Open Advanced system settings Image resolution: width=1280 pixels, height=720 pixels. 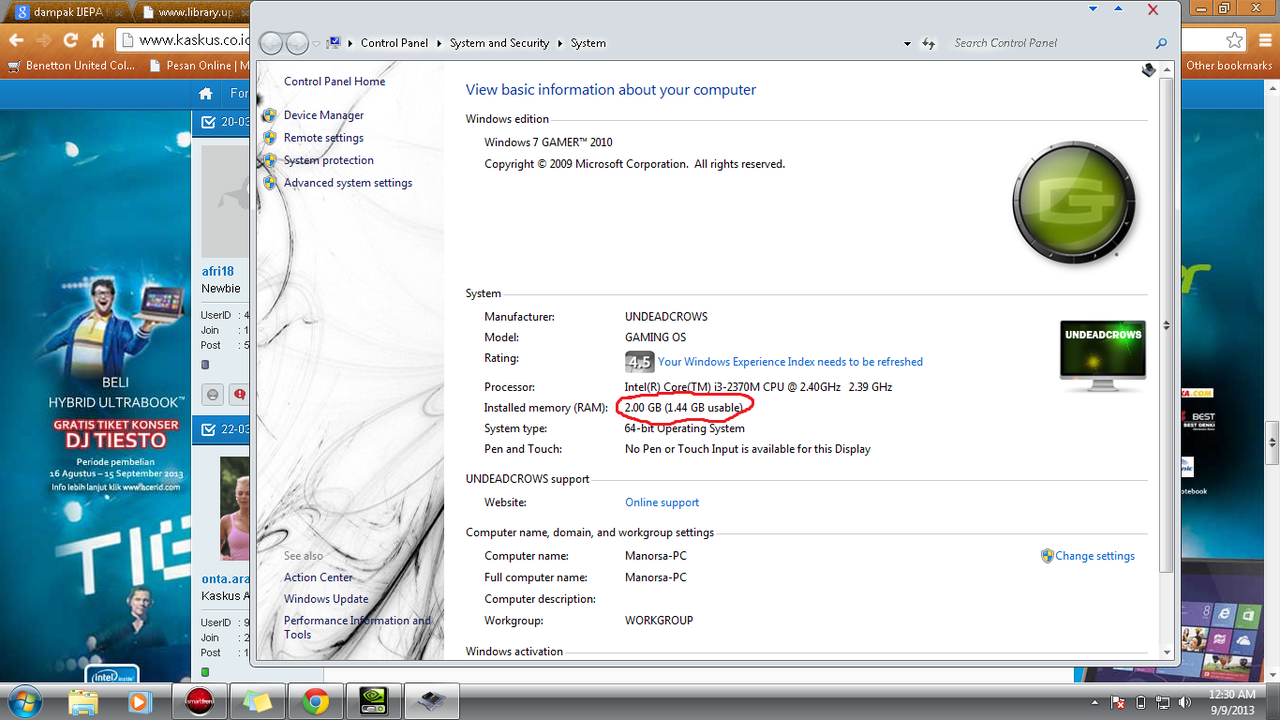[x=347, y=183]
